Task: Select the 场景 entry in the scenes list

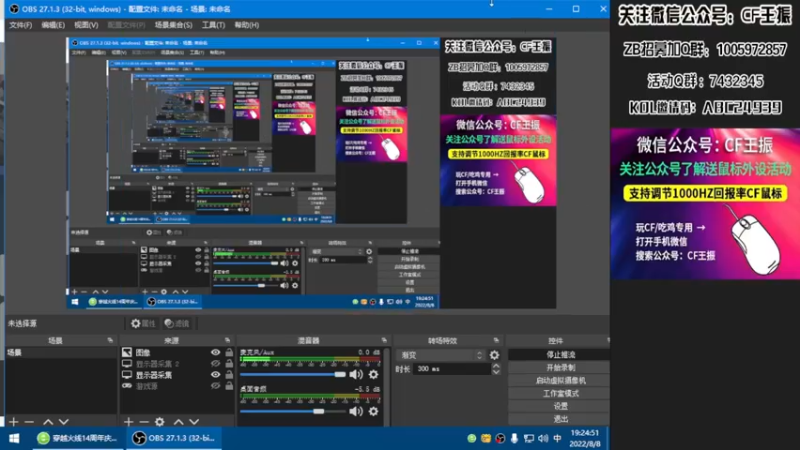Action: pyautogui.click(x=61, y=353)
